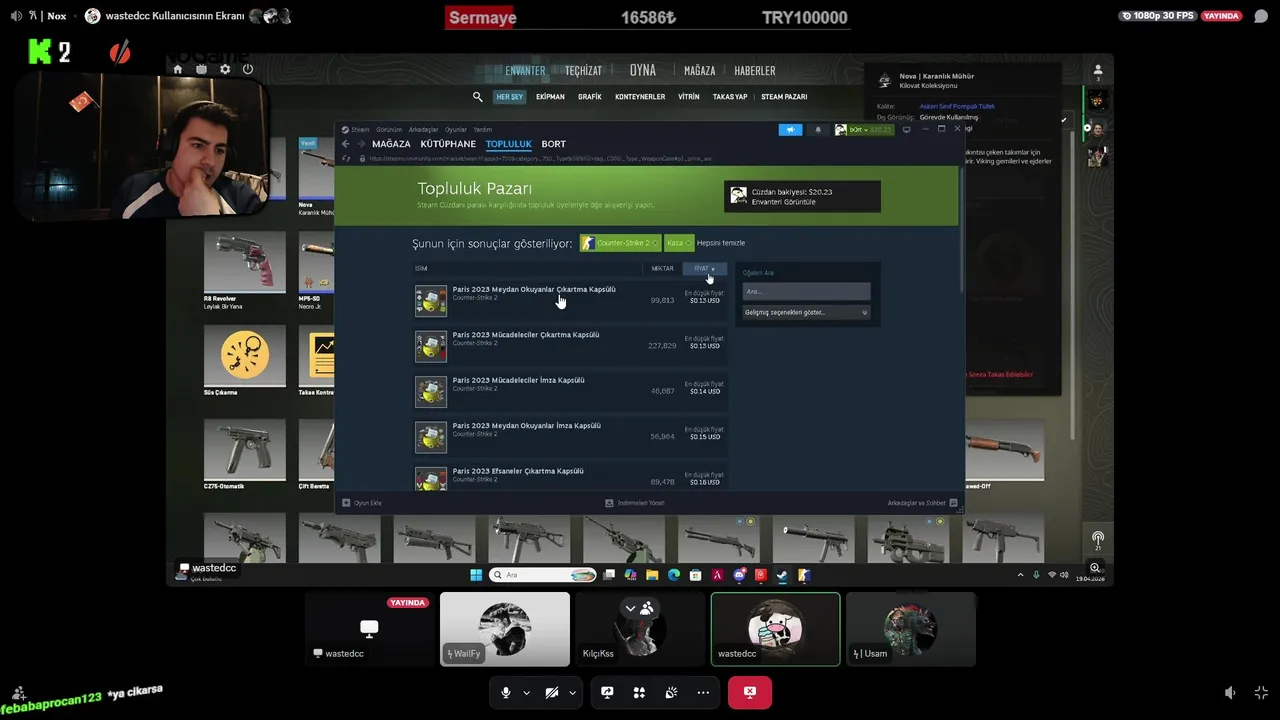Sort market results by FİYAT

click(704, 268)
